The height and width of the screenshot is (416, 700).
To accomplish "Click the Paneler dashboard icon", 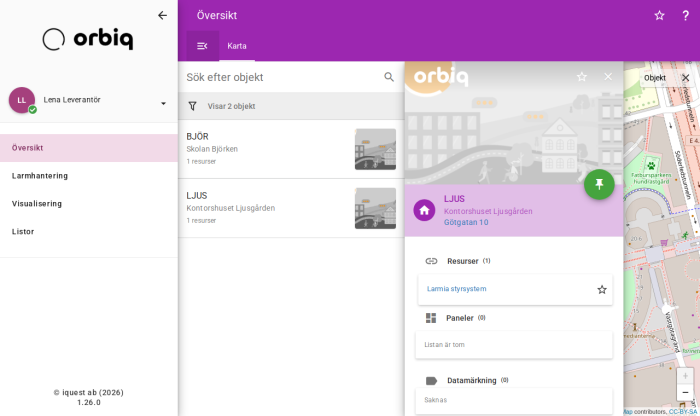I will (x=431, y=318).
